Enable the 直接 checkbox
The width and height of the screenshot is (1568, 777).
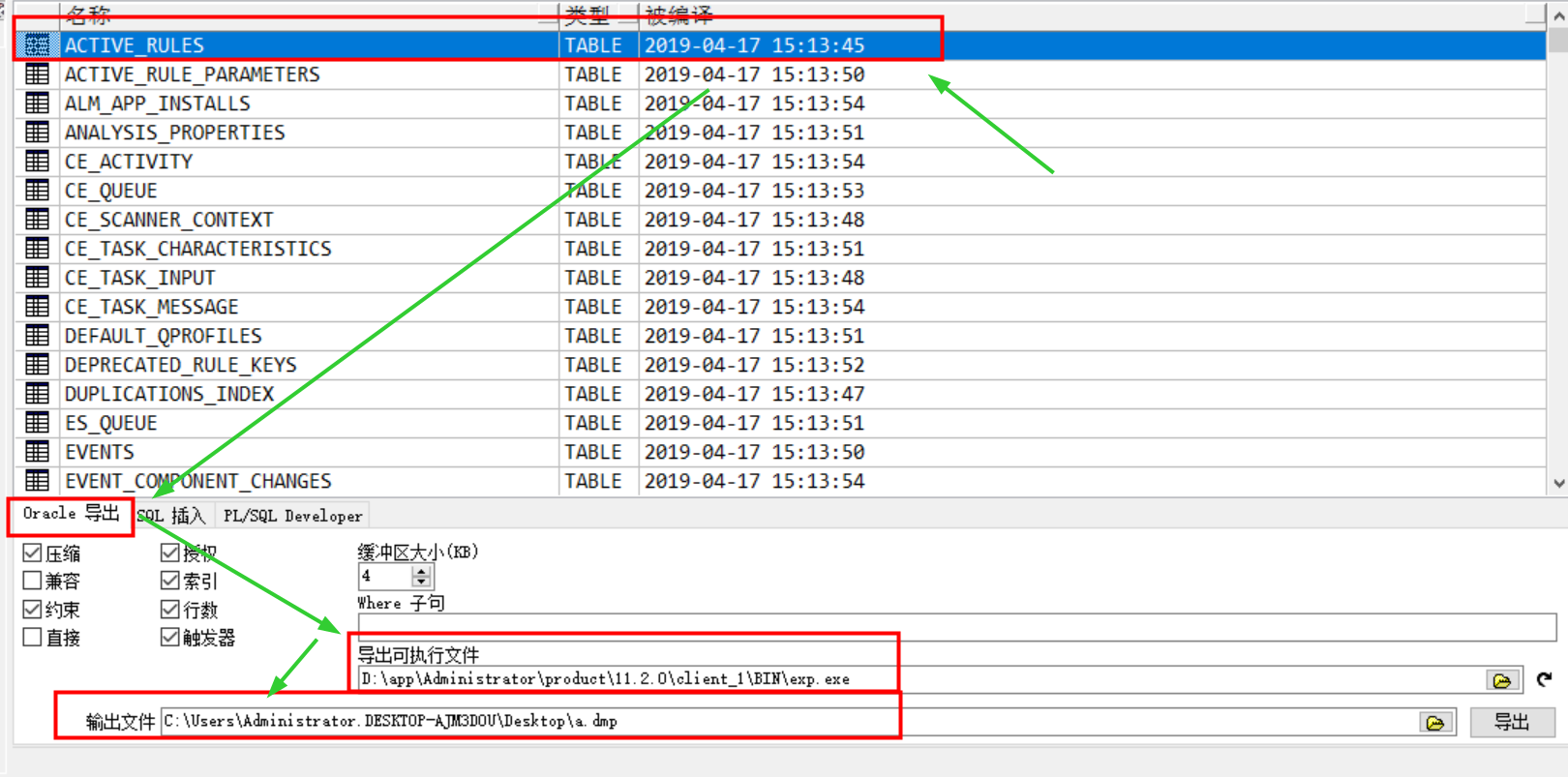pos(32,637)
